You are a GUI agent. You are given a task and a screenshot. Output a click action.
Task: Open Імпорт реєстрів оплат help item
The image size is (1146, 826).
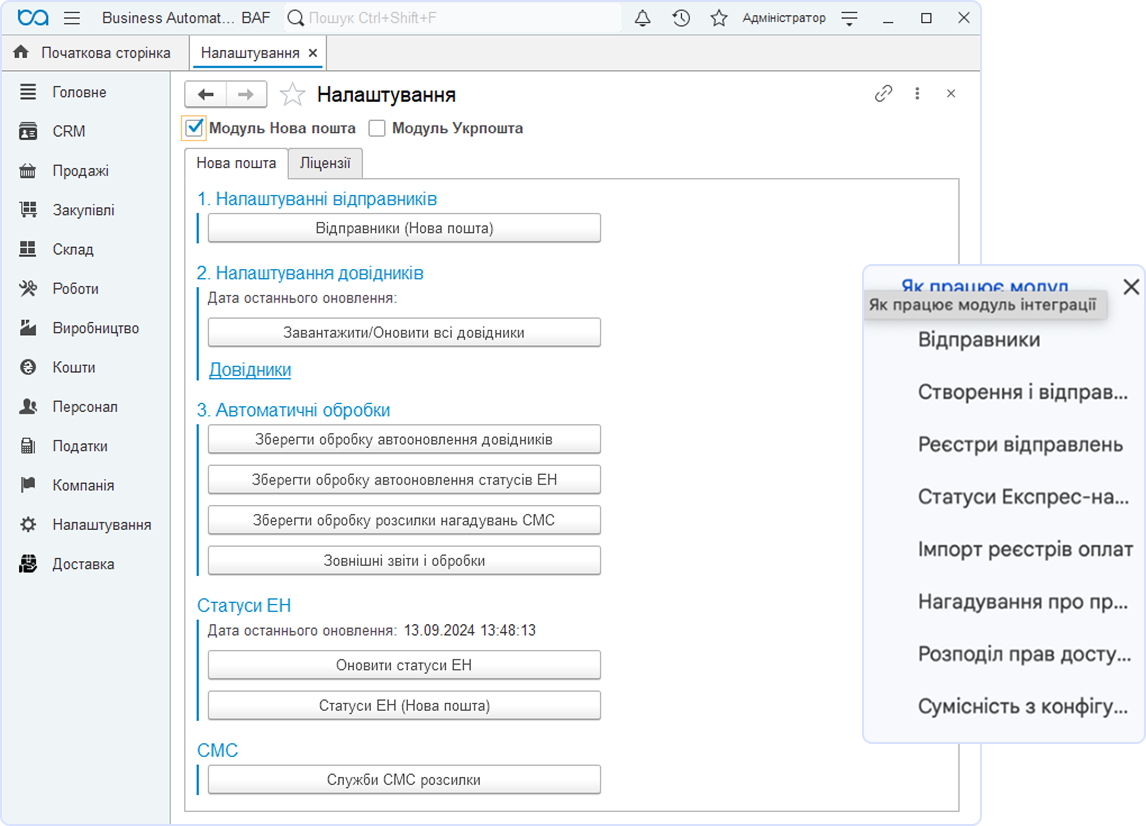[x=1025, y=549]
